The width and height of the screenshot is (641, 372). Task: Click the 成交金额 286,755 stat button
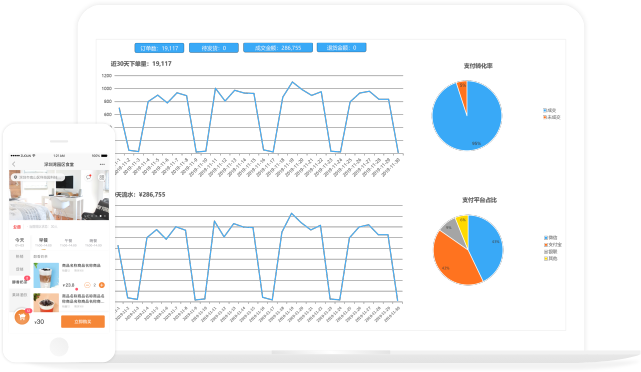point(278,48)
